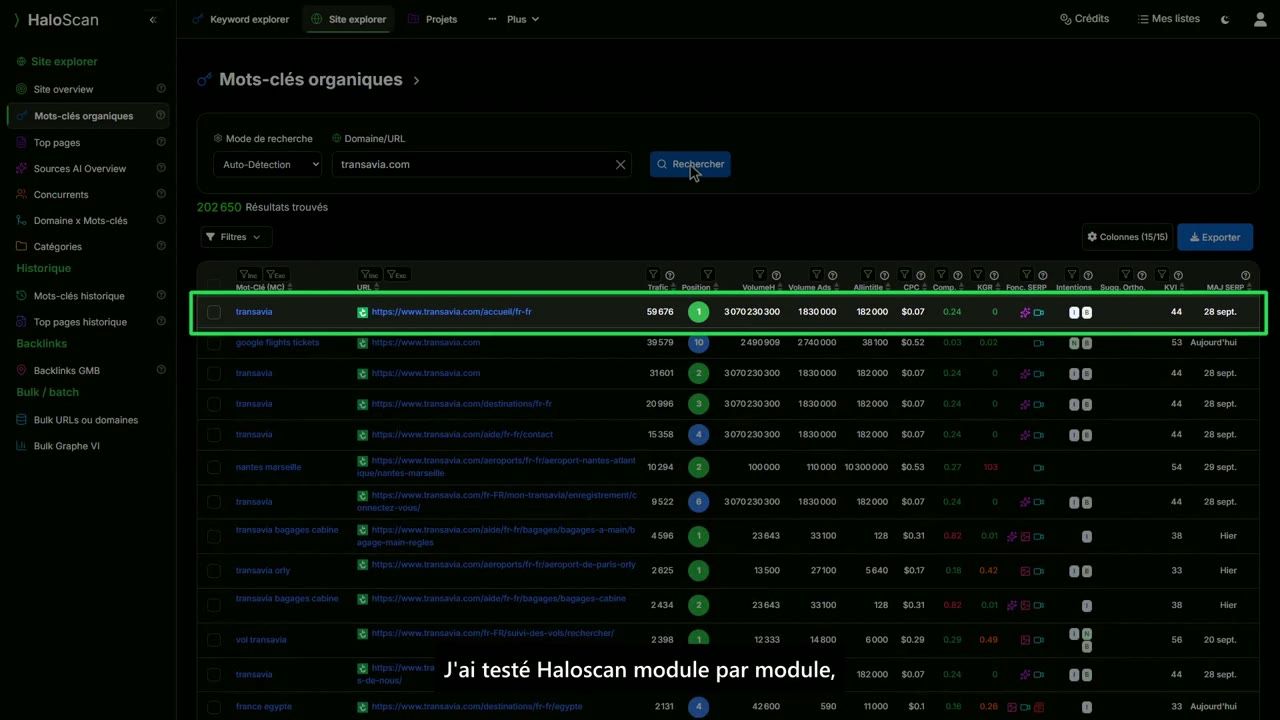Screen dimensions: 1280x720
Task: Switch to the Keyword explorer tab
Action: (x=241, y=19)
